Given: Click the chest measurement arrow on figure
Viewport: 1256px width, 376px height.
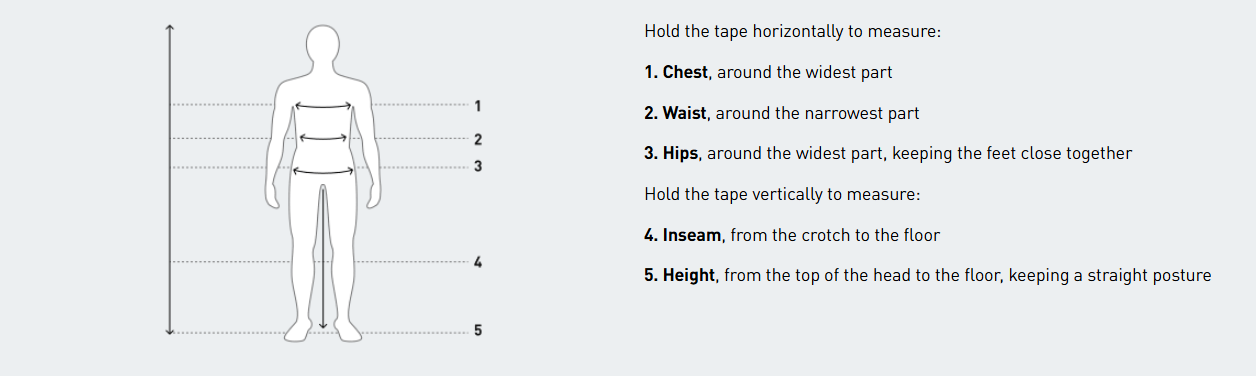Looking at the screenshot, I should click(323, 106).
